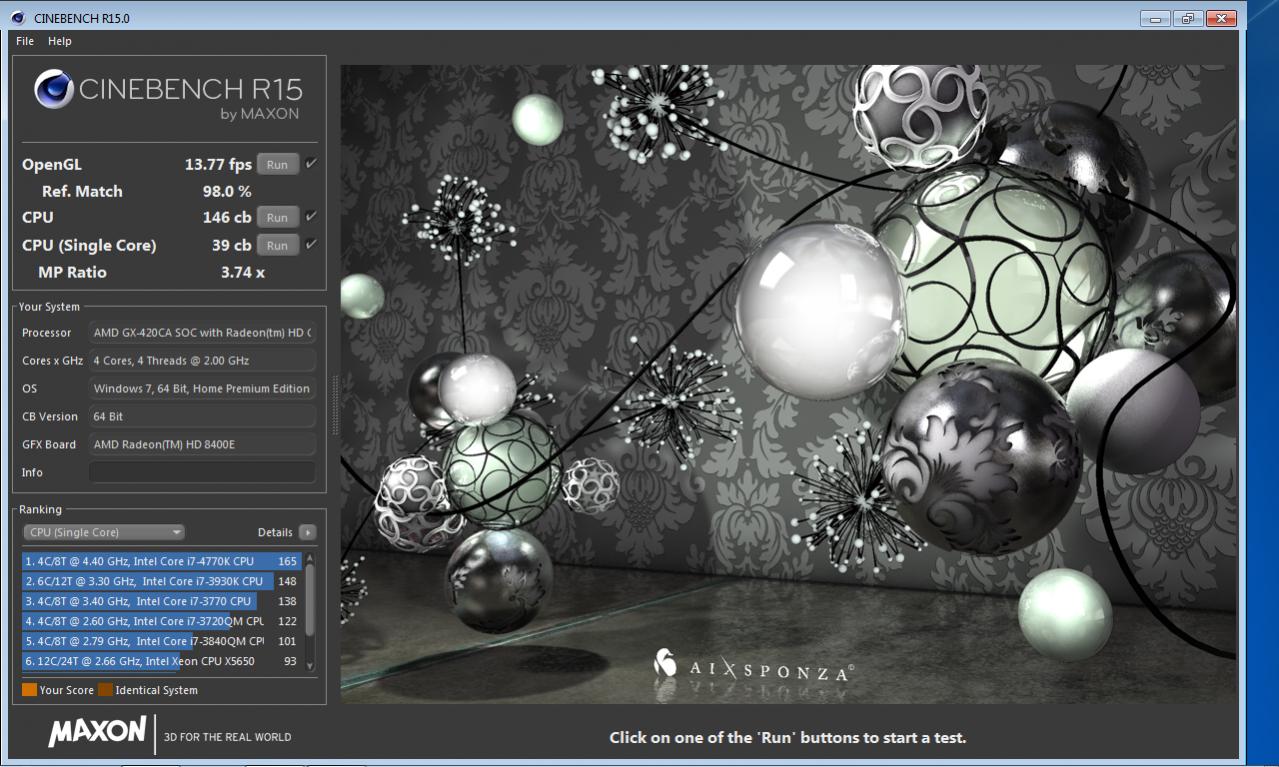Click the CPU score 146 cb

click(227, 217)
